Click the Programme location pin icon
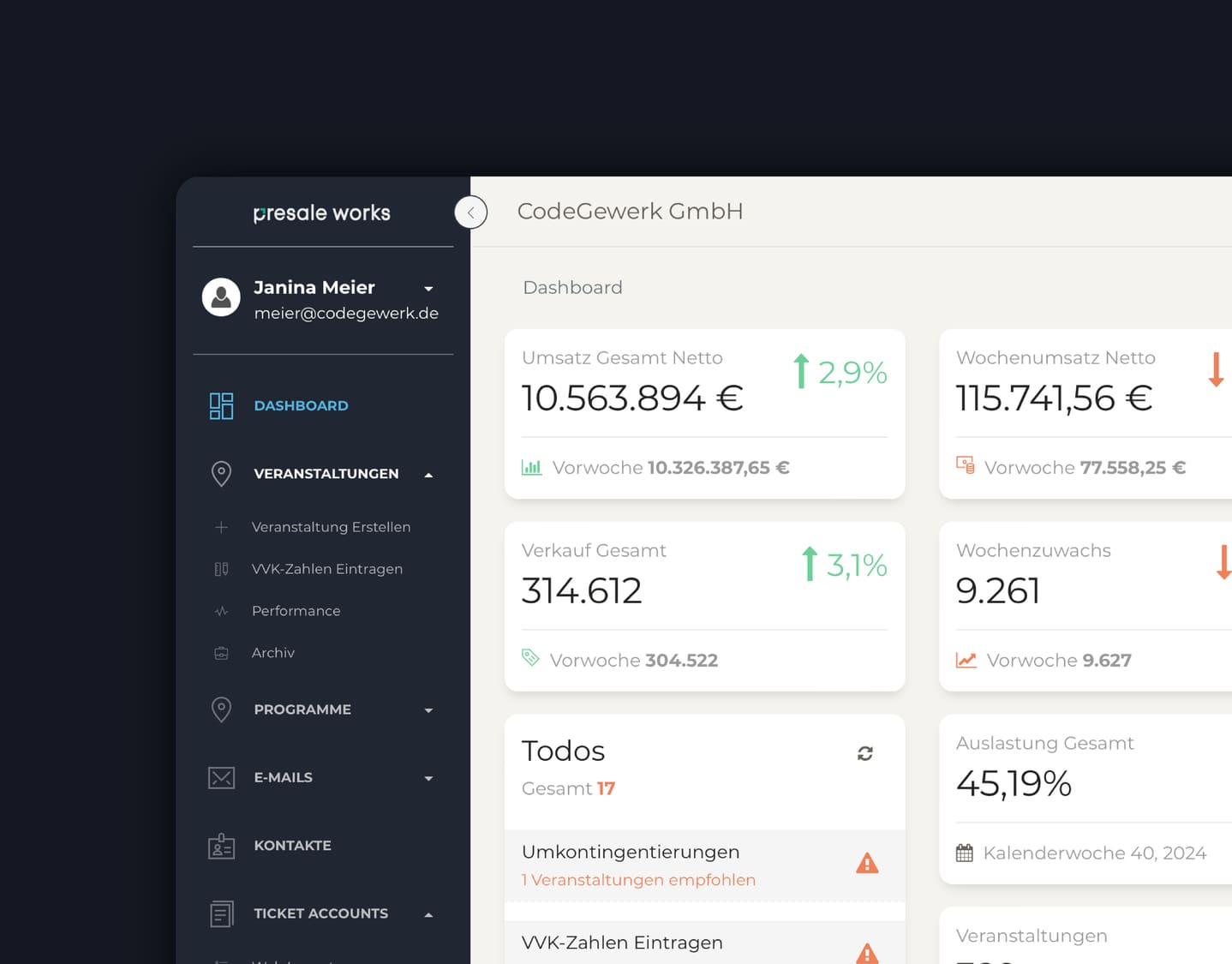The height and width of the screenshot is (964, 1232). click(x=221, y=710)
